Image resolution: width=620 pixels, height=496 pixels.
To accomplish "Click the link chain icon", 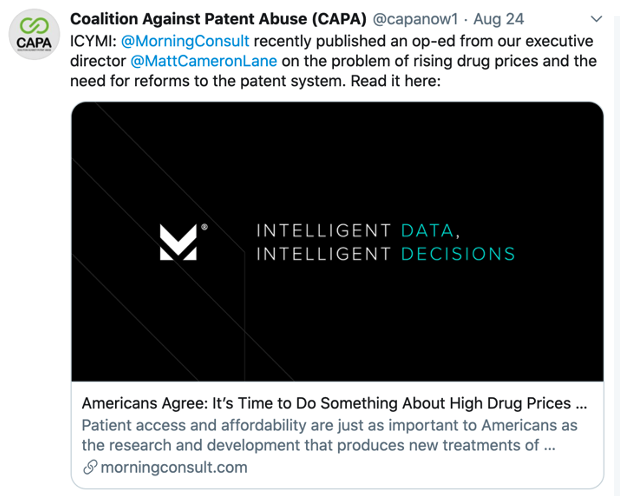I will [x=90, y=467].
